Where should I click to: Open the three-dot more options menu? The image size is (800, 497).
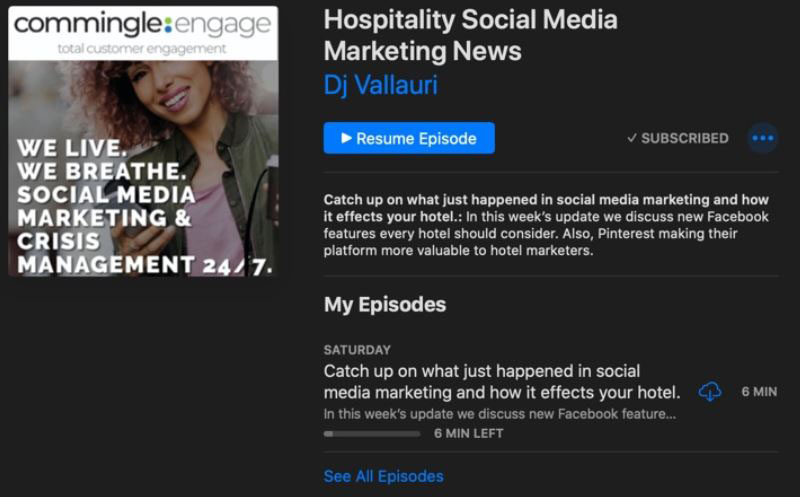pos(763,138)
